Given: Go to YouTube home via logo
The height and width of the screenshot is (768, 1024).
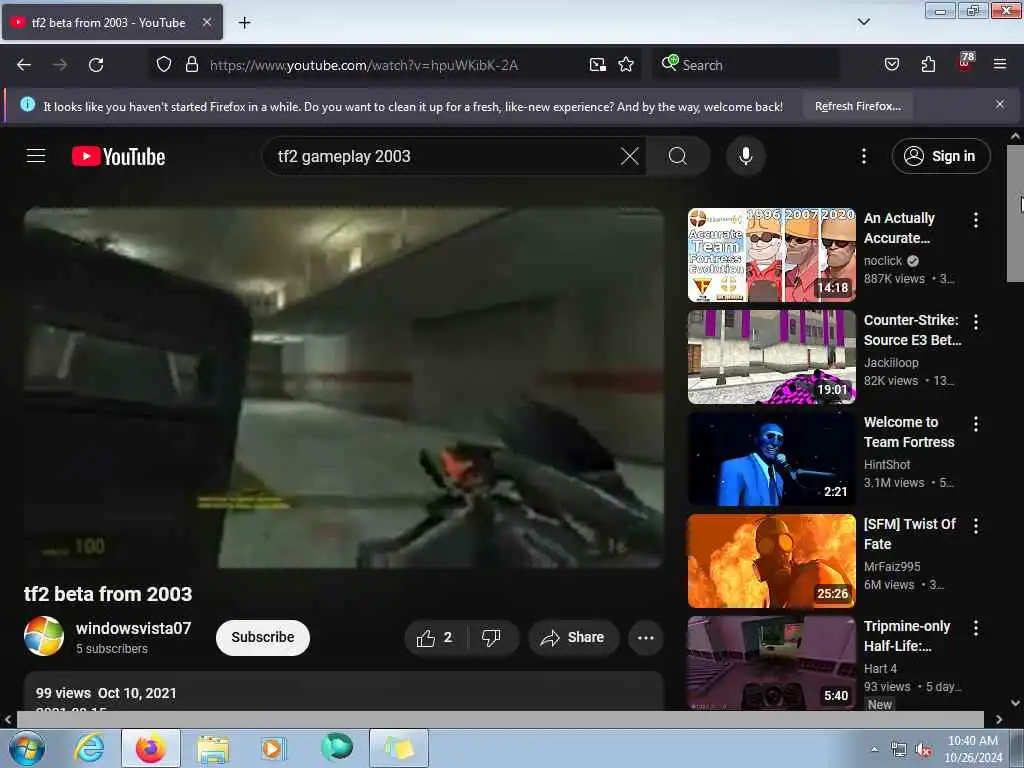Looking at the screenshot, I should tap(118, 157).
